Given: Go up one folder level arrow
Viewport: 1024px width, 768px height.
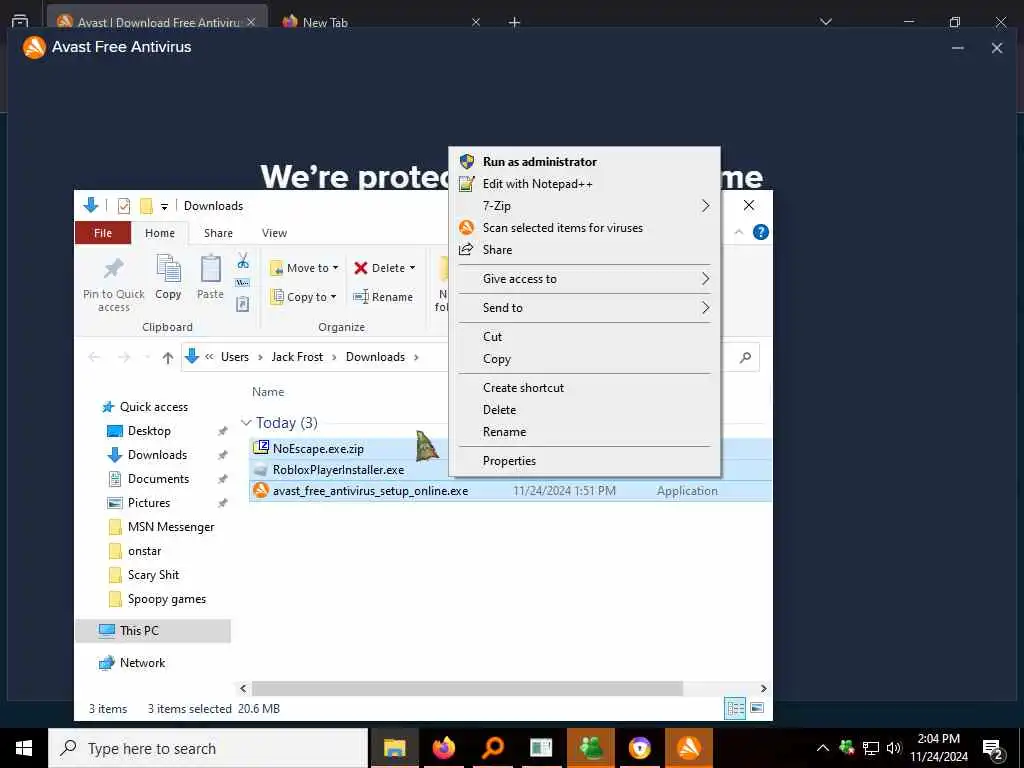Looking at the screenshot, I should click(x=168, y=357).
